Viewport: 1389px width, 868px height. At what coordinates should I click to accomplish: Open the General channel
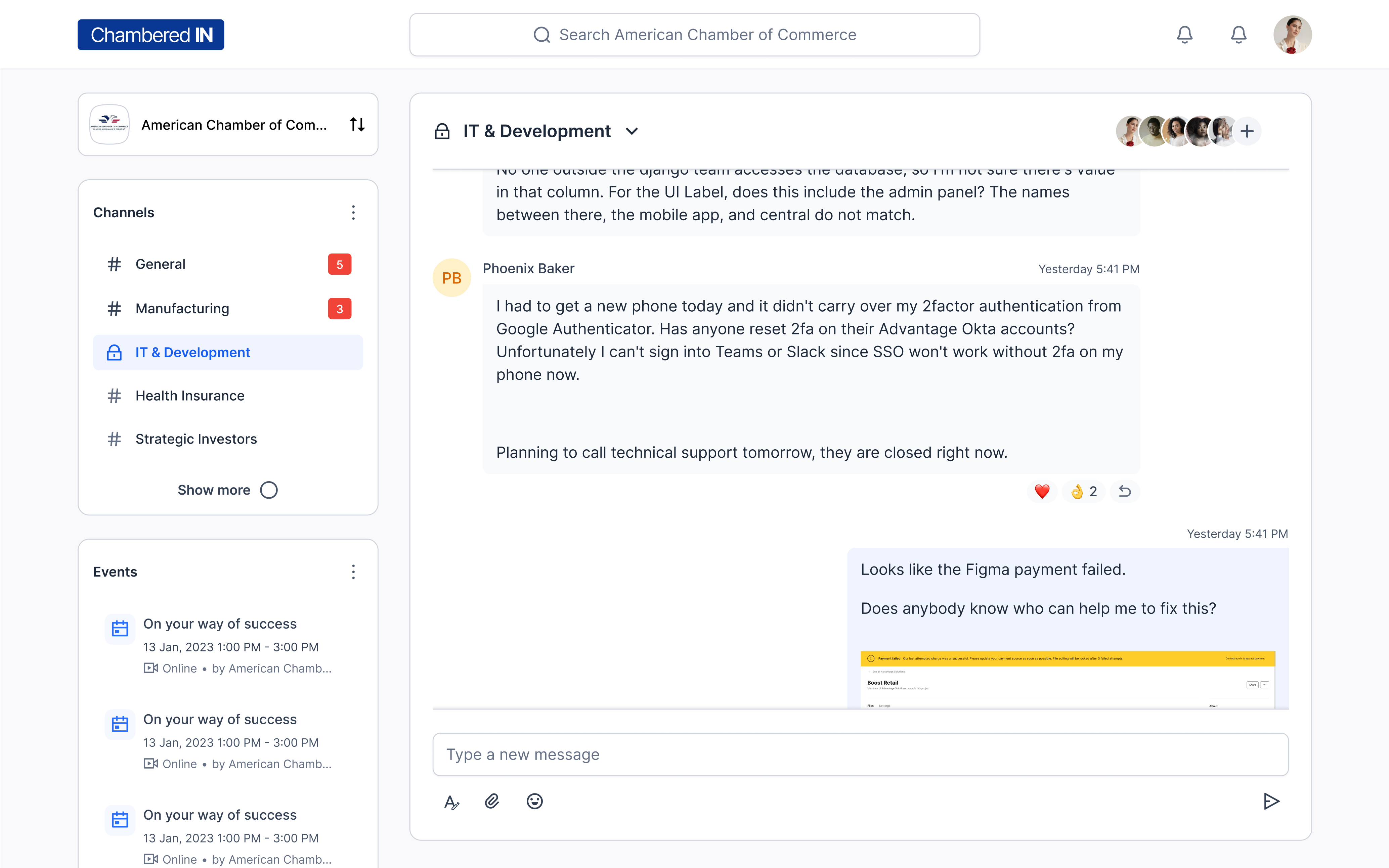[x=228, y=264]
